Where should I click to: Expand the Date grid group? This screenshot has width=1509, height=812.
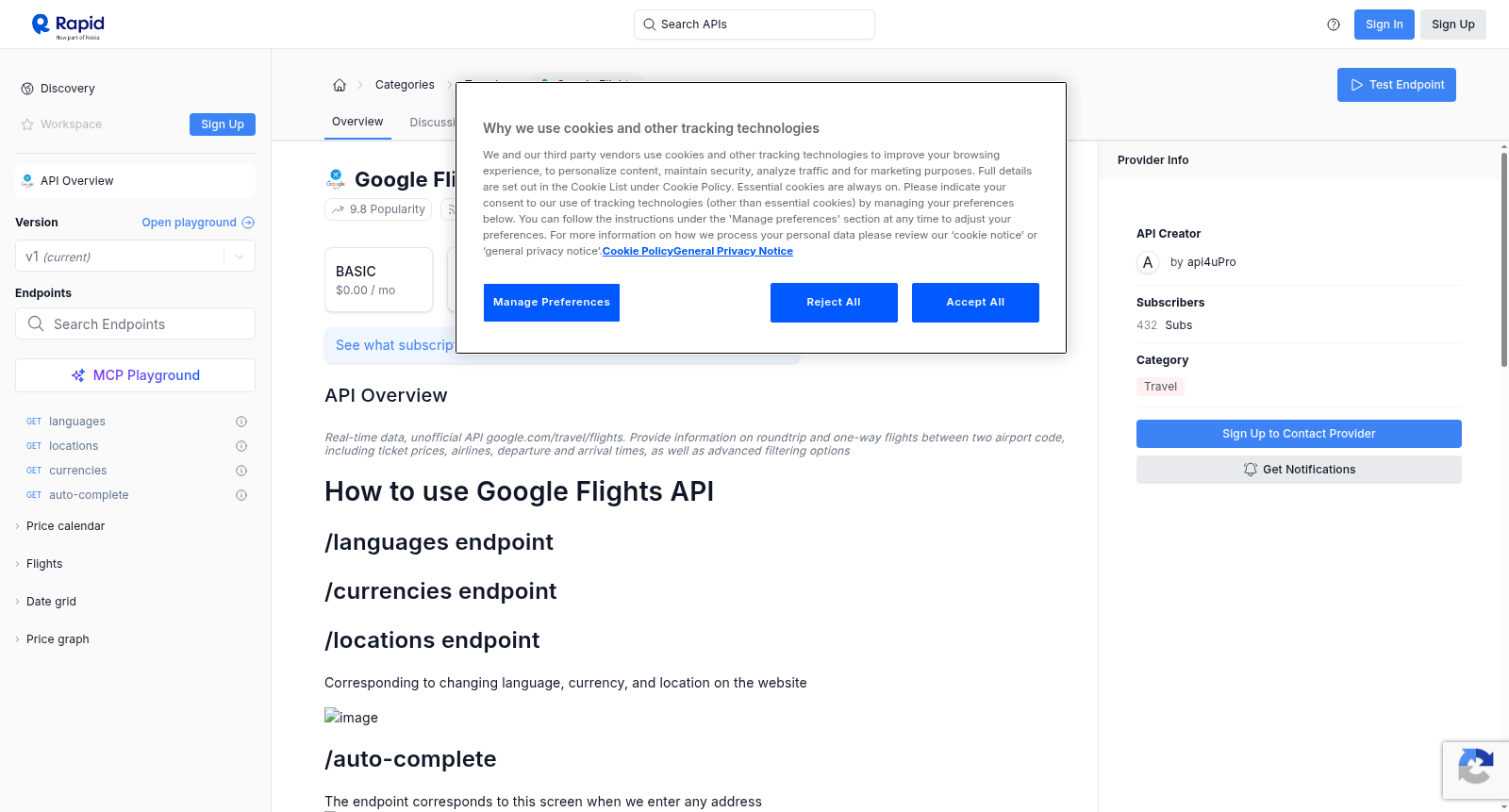pyautogui.click(x=51, y=602)
